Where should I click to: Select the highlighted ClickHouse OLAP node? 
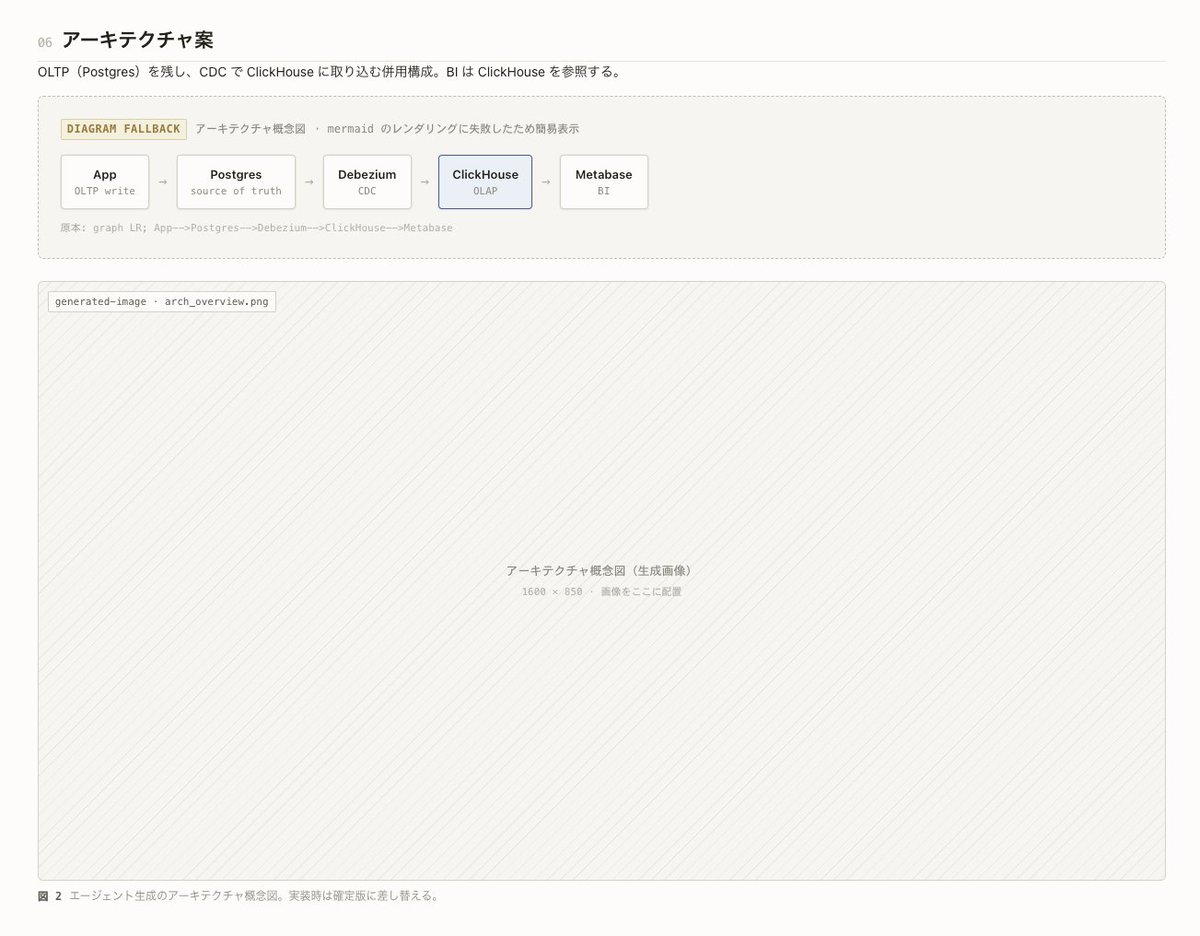tap(485, 182)
